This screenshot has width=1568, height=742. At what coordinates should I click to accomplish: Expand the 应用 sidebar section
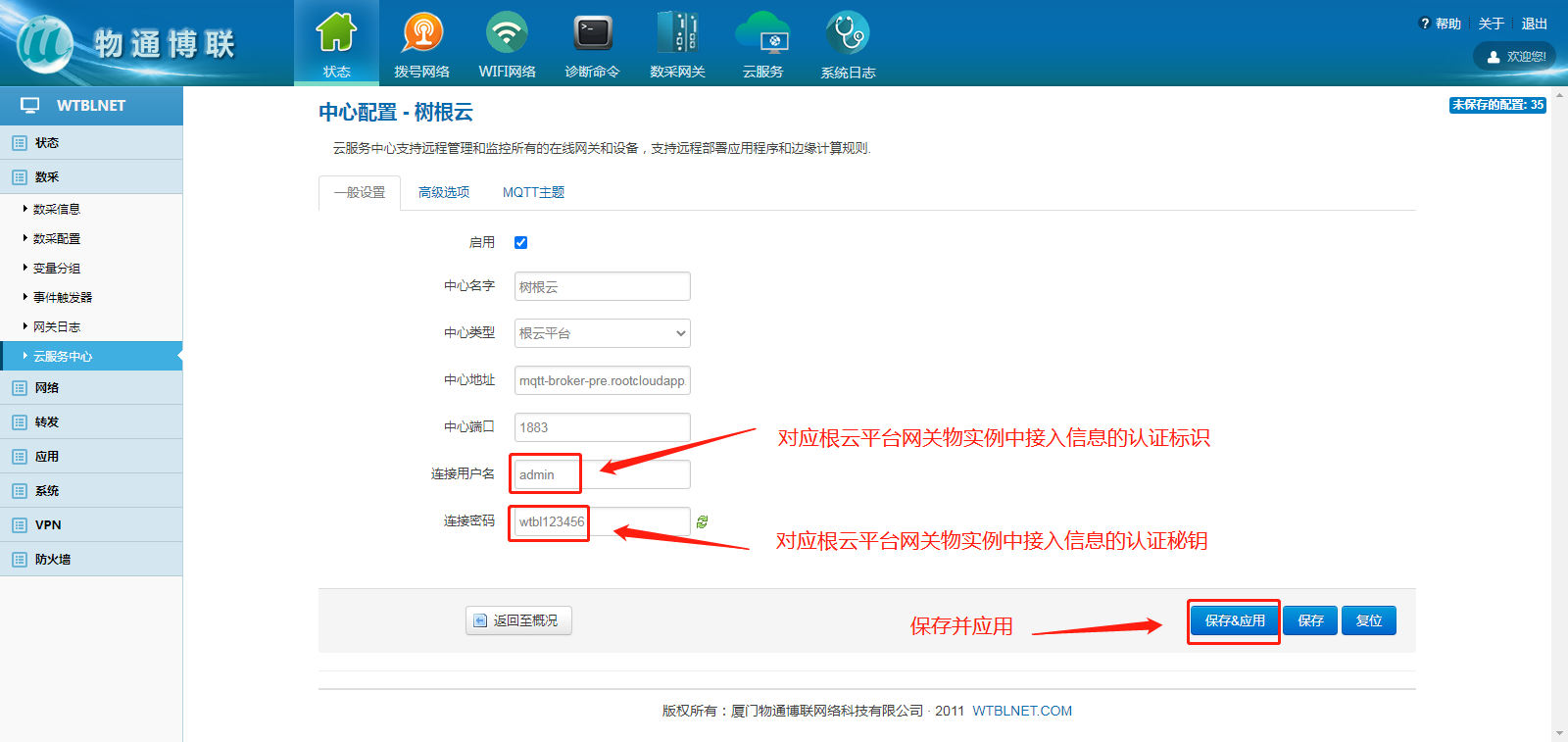click(91, 456)
